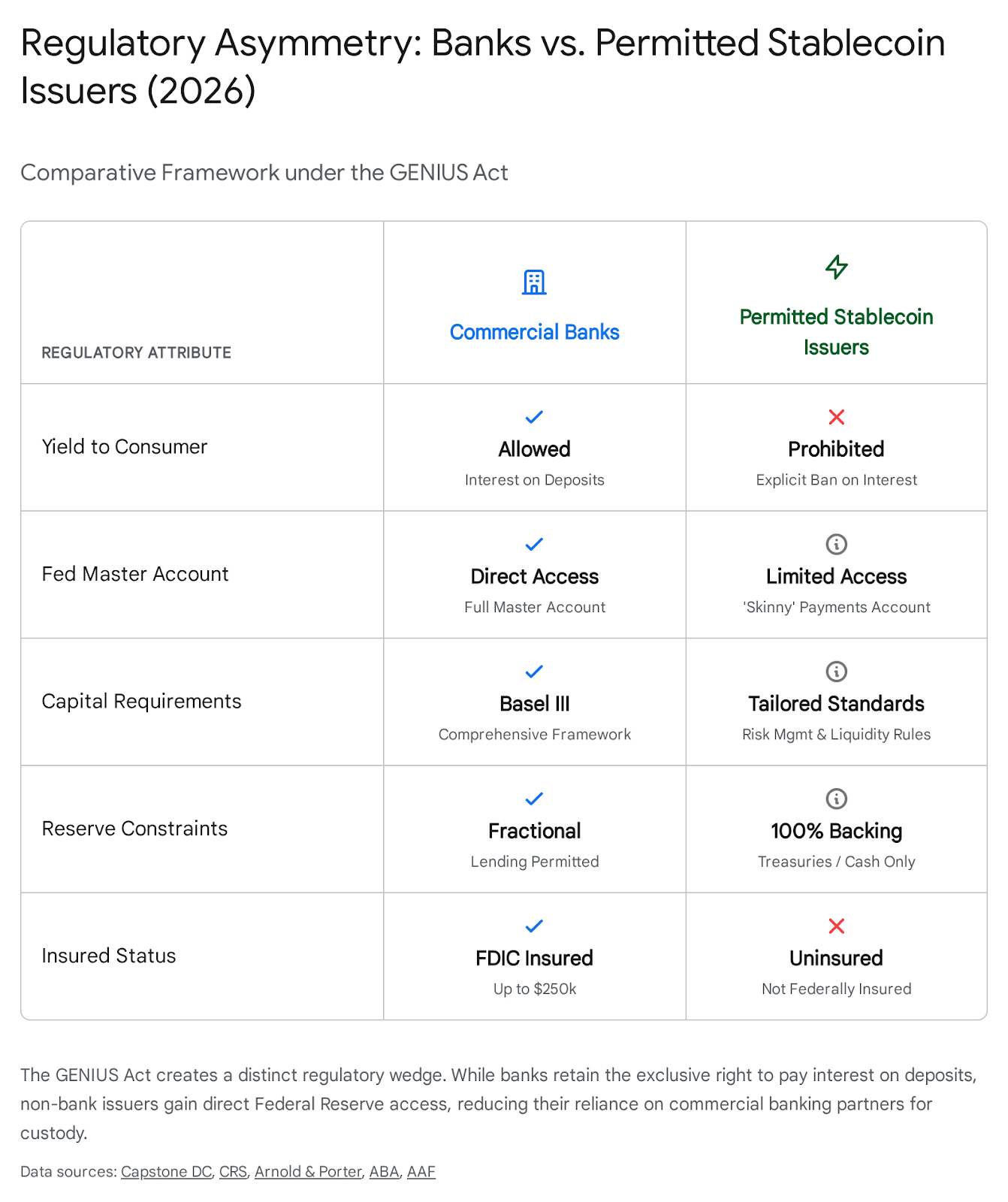This screenshot has height=1202, width=1008.
Task: Click the red X above Uninsured
Action: (x=836, y=926)
